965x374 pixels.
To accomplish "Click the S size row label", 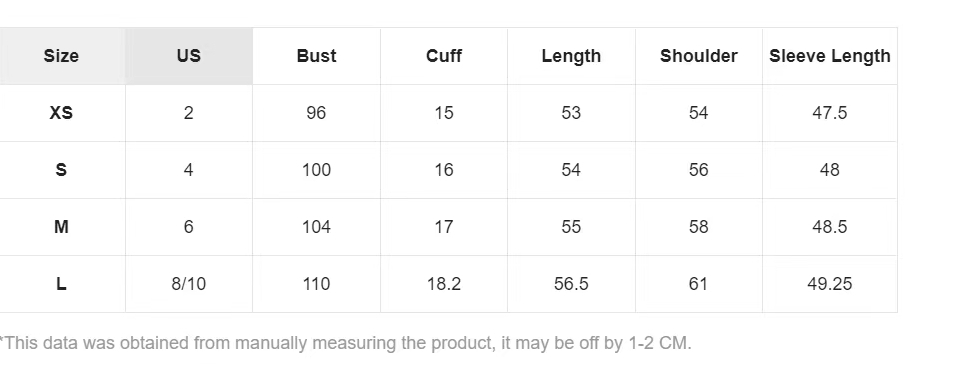I will pos(62,170).
